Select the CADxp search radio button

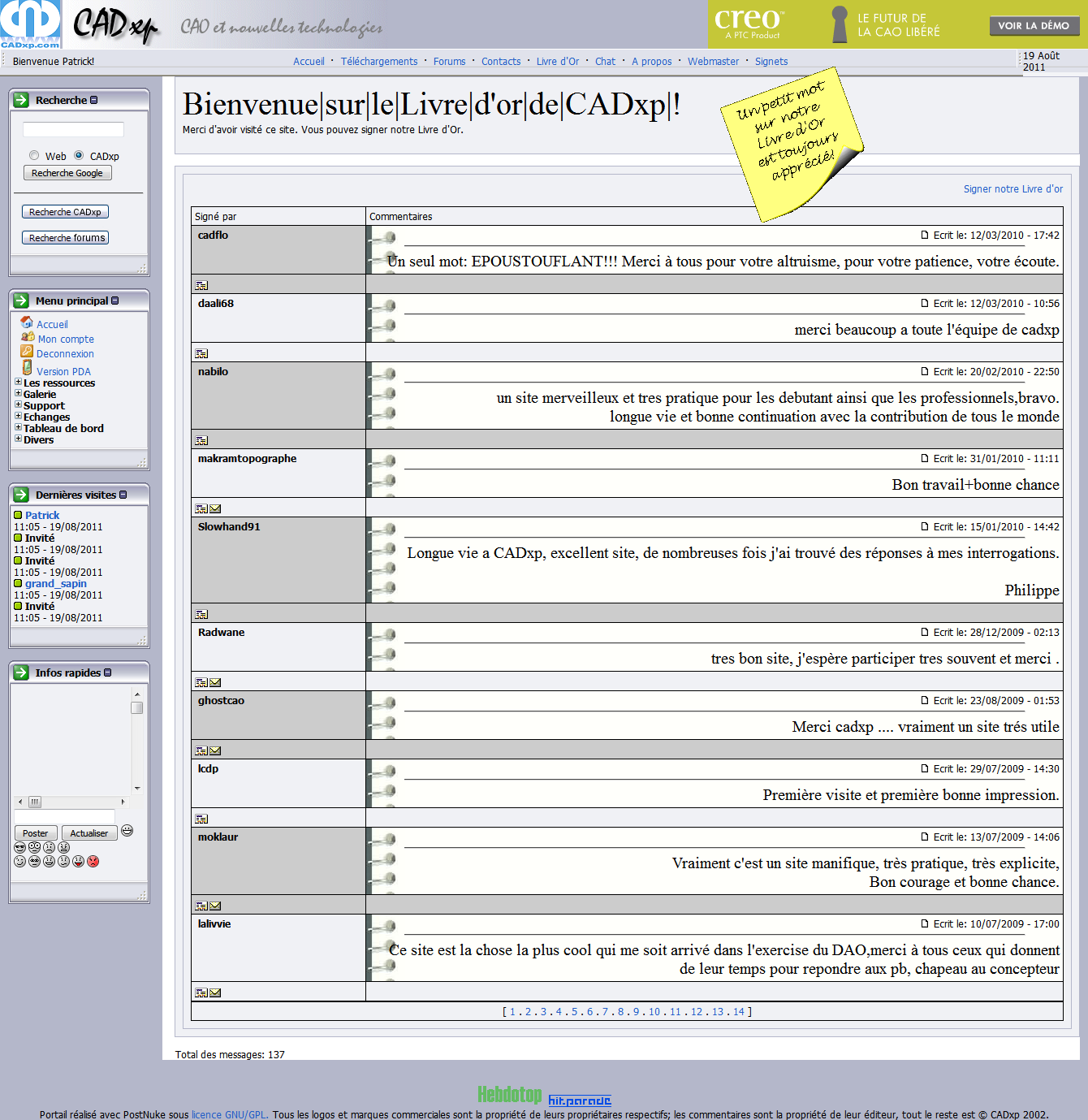pos(79,155)
